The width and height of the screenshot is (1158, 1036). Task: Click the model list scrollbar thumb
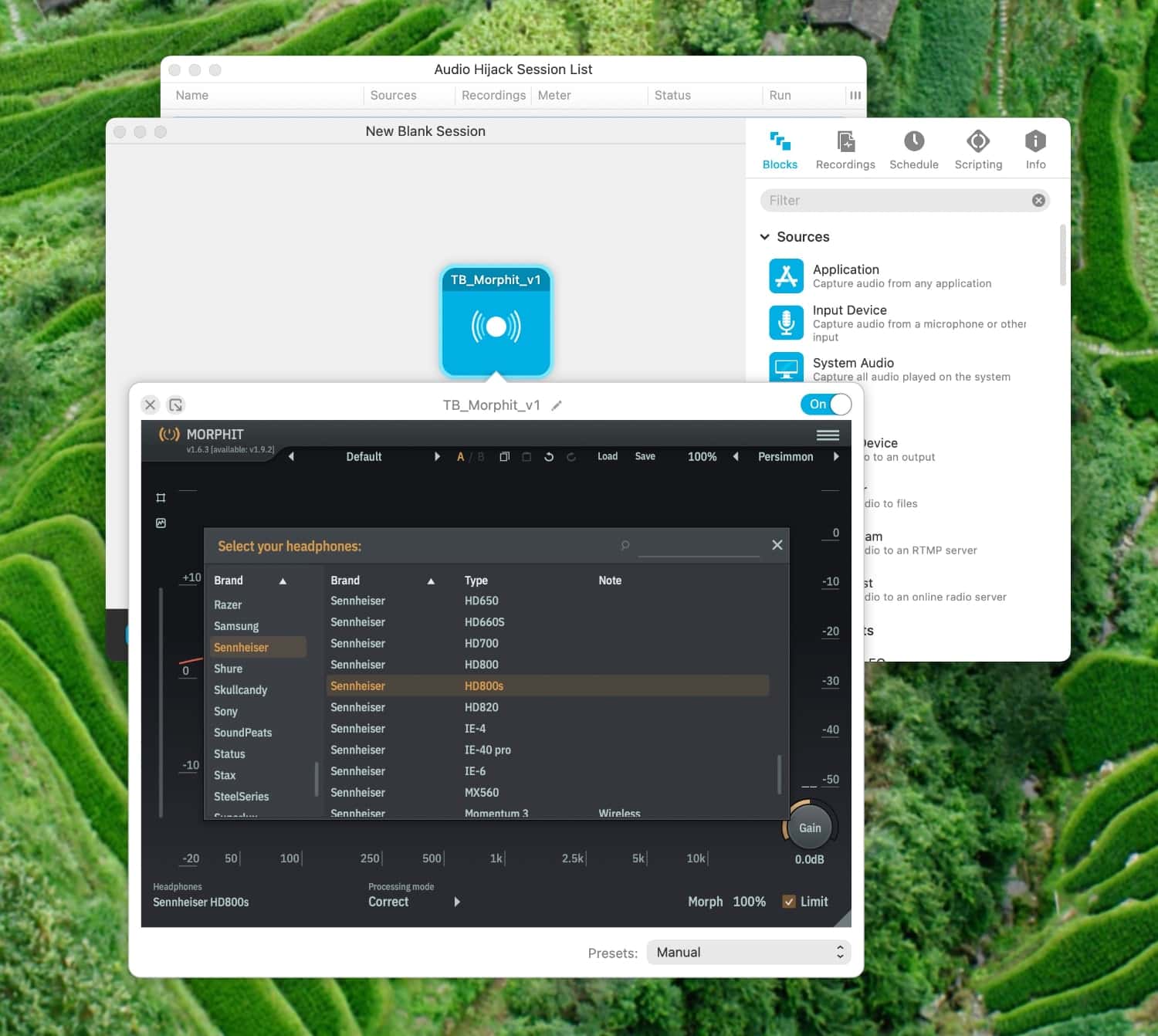click(779, 774)
